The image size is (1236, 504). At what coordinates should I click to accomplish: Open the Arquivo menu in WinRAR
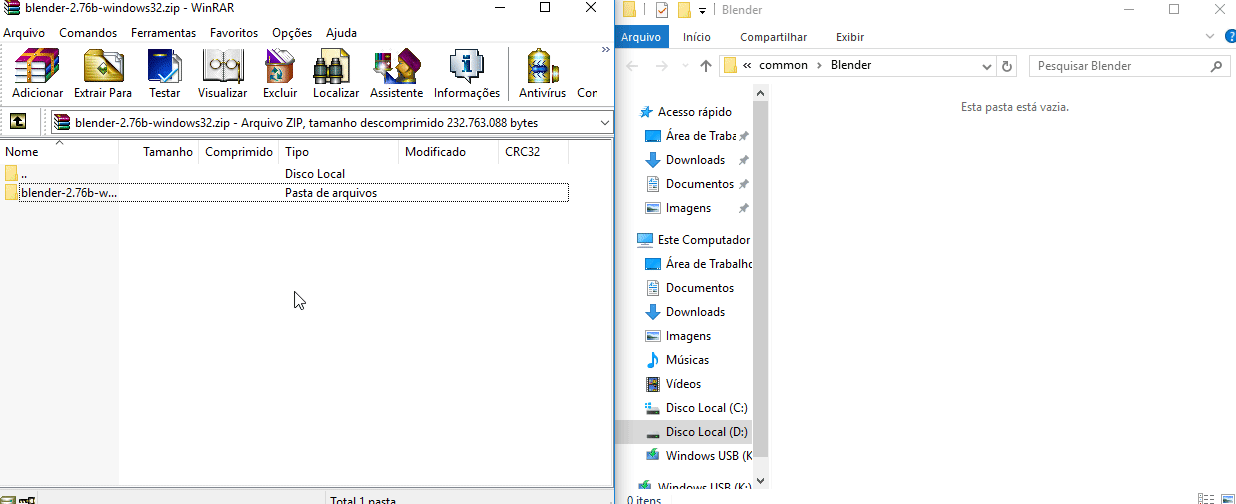(24, 33)
